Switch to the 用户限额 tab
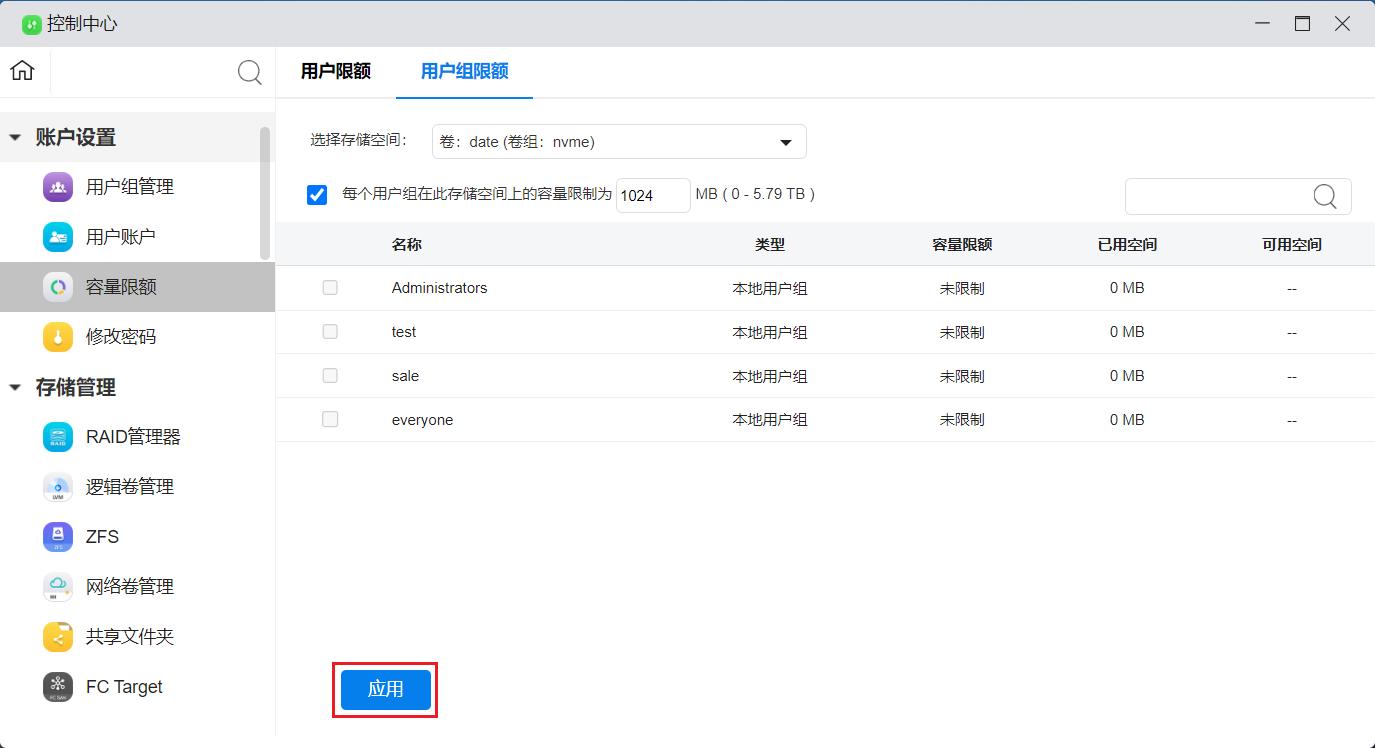Image resolution: width=1375 pixels, height=748 pixels. tap(334, 72)
